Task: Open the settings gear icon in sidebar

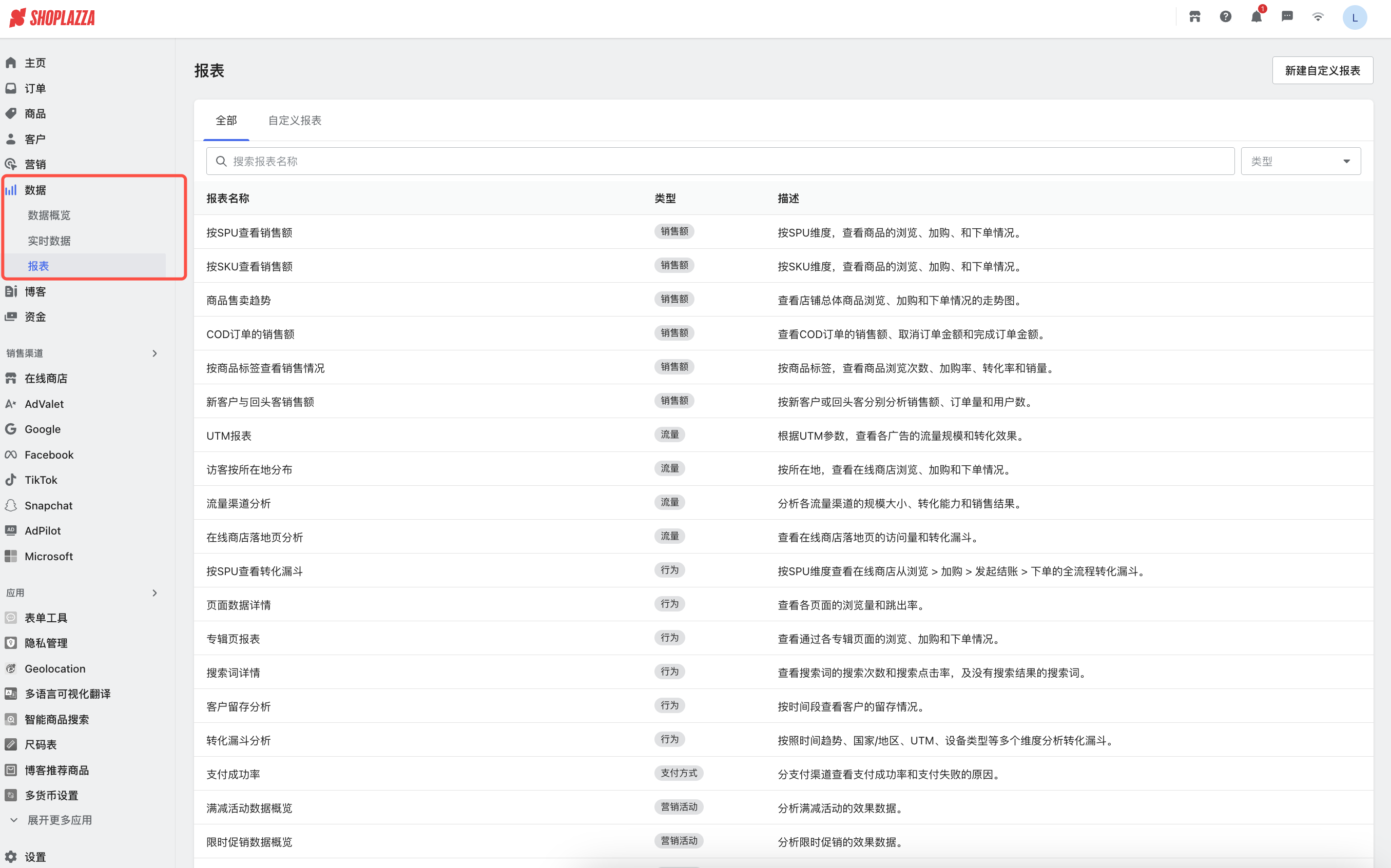Action: (11, 857)
